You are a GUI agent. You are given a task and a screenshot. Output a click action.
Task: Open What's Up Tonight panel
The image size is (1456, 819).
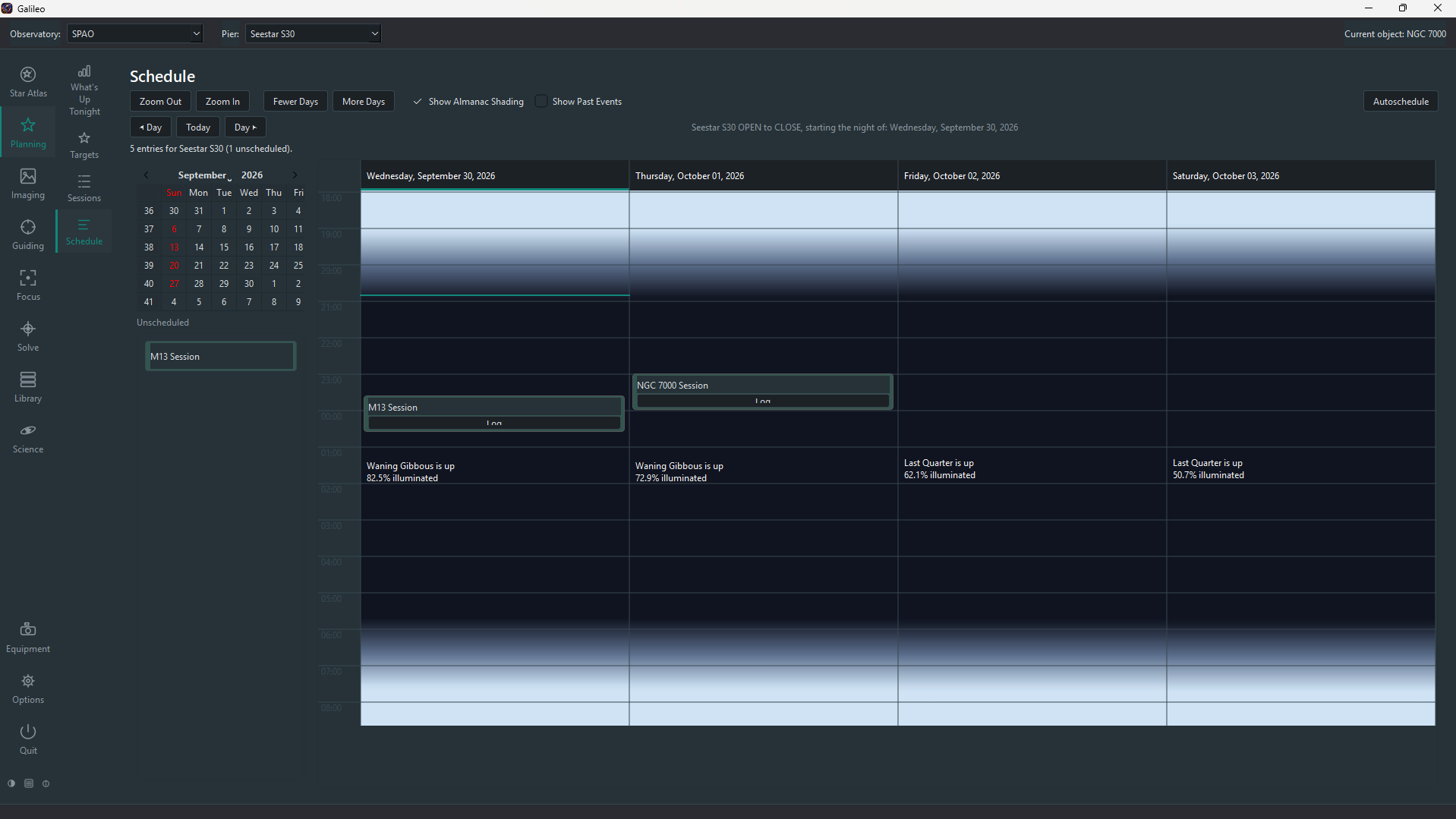click(x=84, y=90)
